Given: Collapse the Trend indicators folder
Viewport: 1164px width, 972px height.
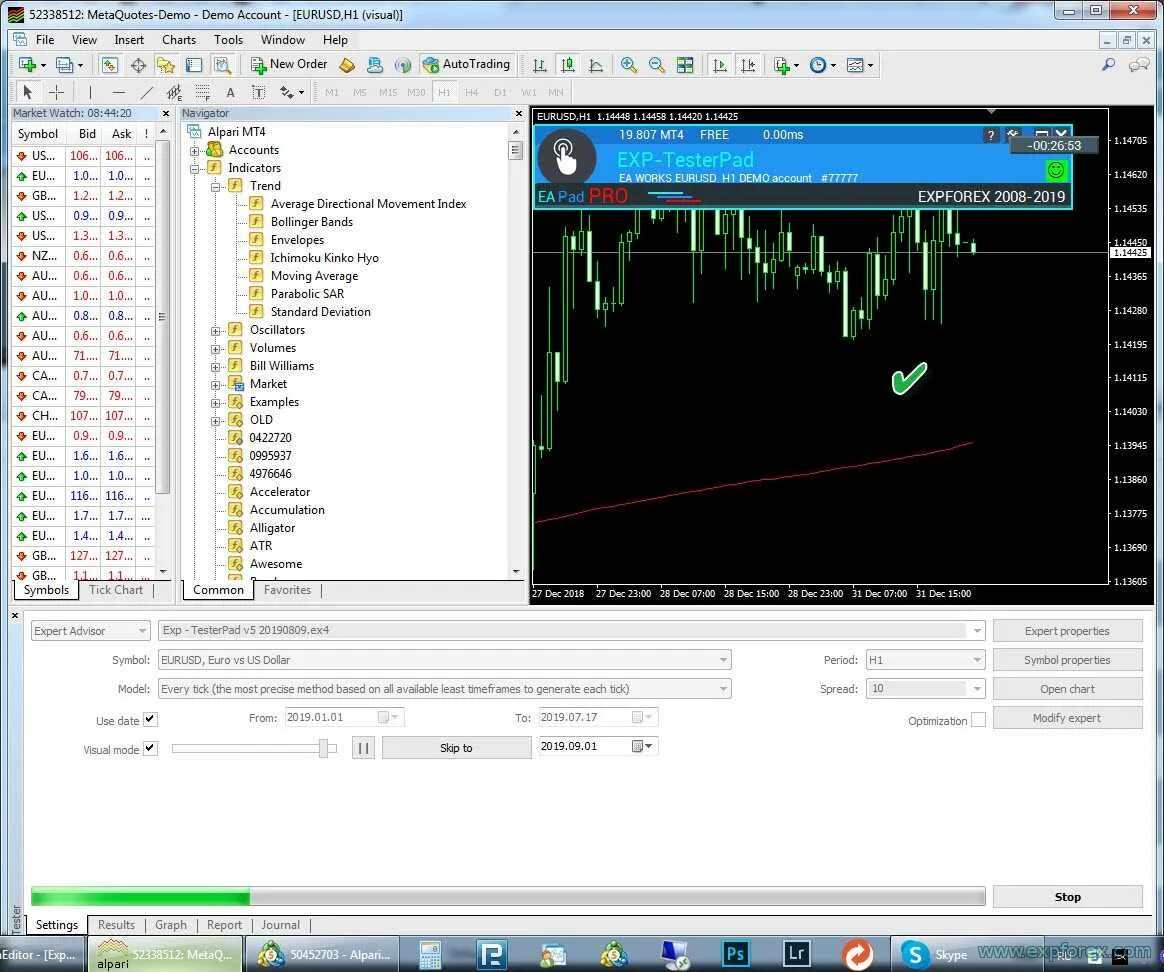Looking at the screenshot, I should pos(216,186).
